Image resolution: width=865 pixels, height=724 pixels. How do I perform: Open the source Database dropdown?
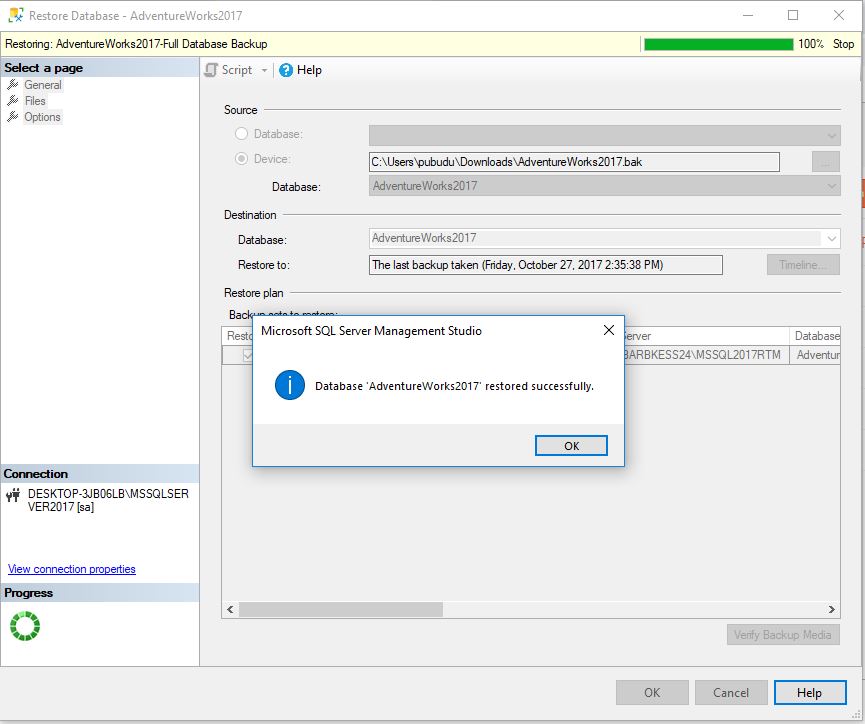[x=833, y=186]
